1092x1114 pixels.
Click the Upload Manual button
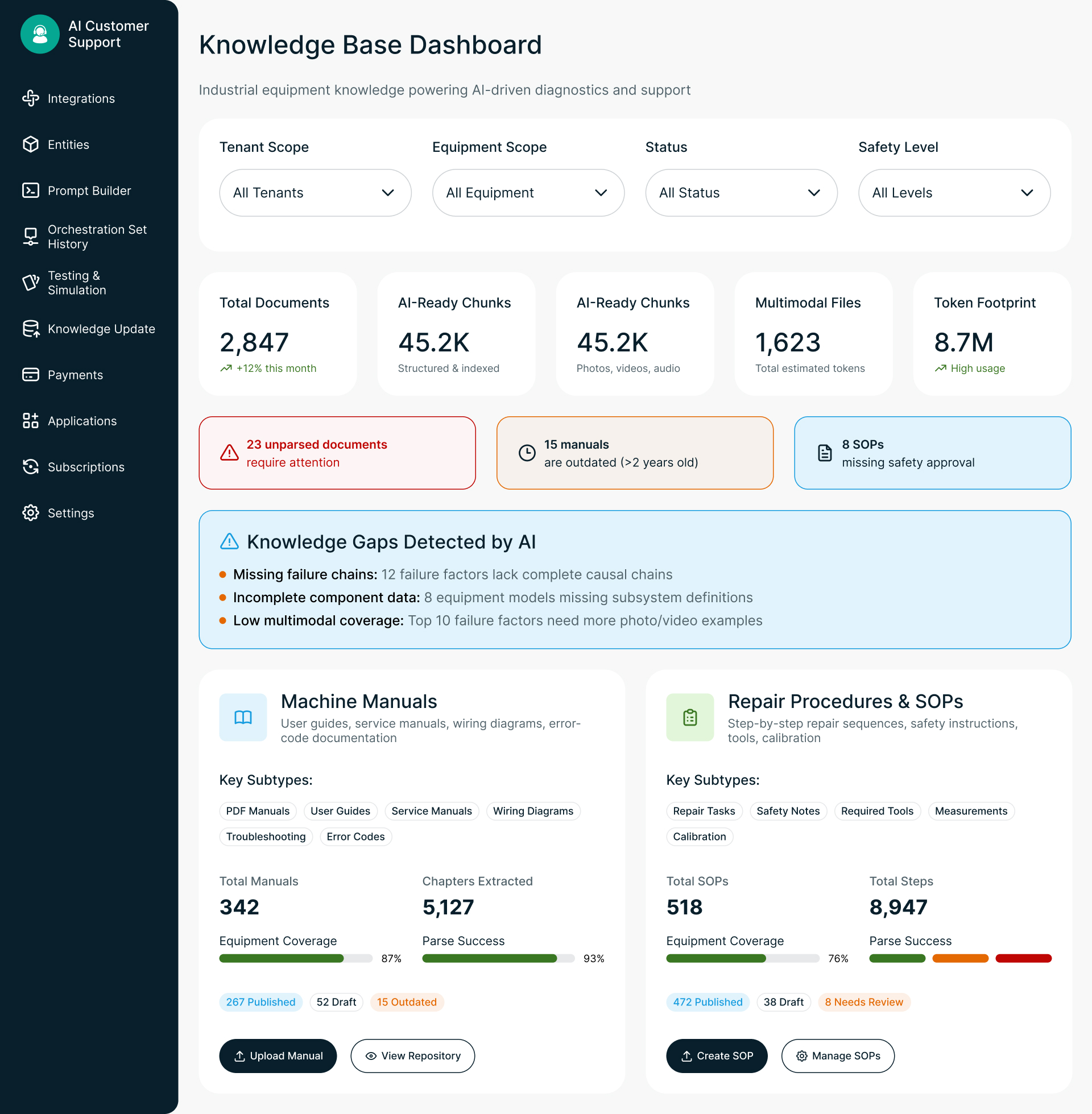point(278,1056)
